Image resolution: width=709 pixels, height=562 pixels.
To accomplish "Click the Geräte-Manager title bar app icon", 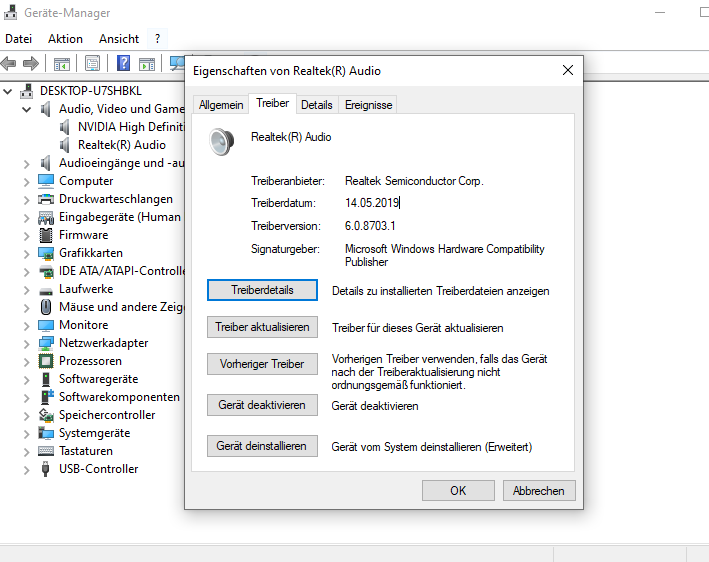I will 11,12.
